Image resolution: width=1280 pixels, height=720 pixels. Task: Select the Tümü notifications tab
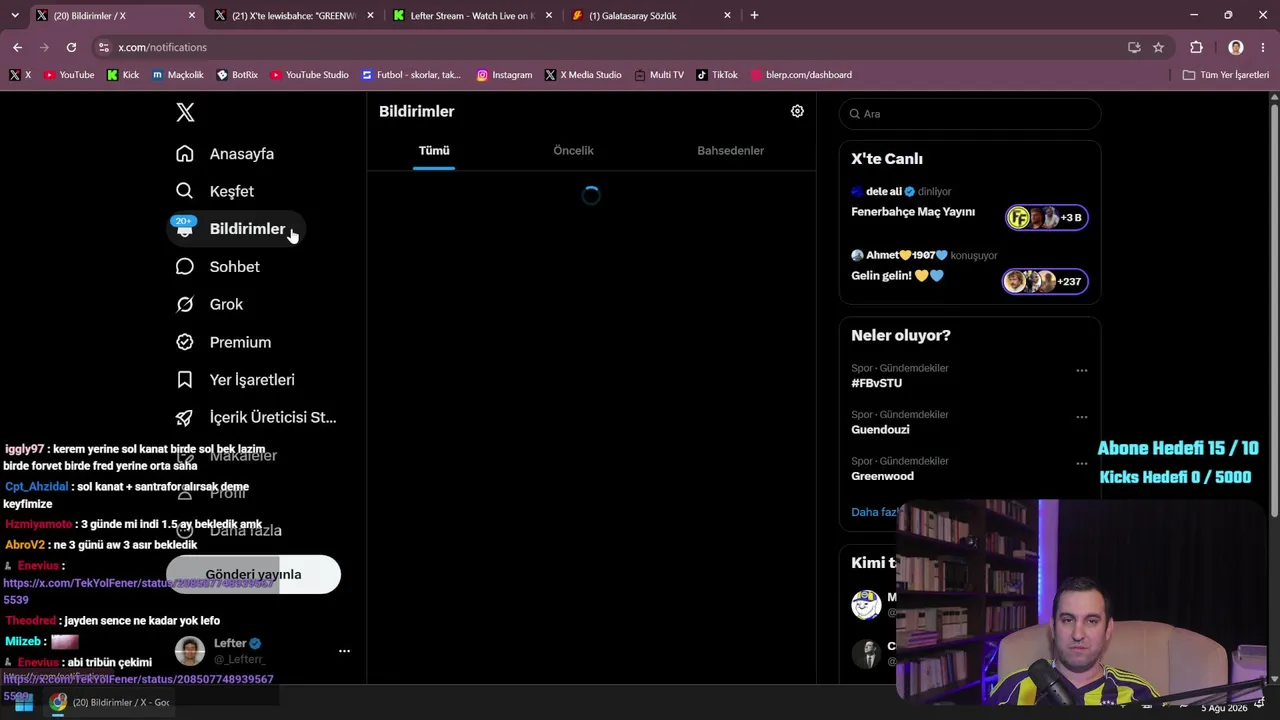tap(434, 151)
